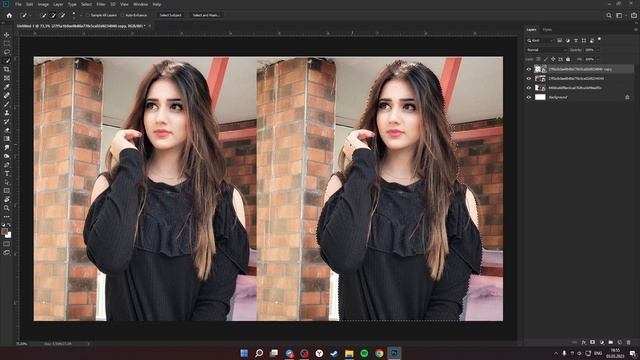Select the History Brush tool
The image size is (640, 360).
7,121
